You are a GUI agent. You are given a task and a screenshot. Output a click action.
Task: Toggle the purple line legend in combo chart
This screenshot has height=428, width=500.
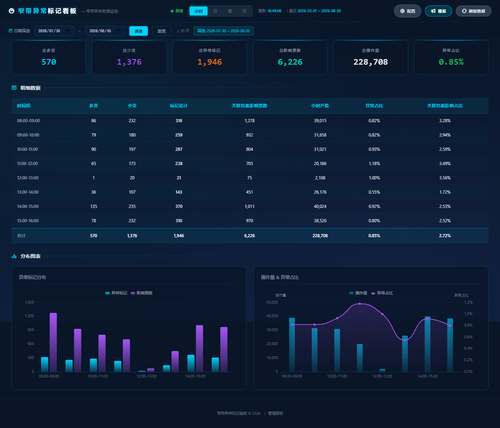click(x=382, y=293)
